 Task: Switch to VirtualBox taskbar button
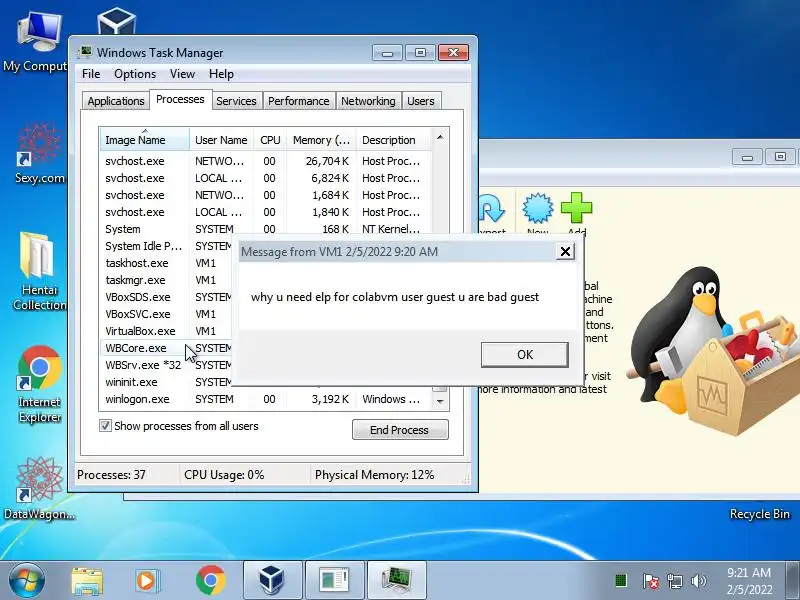tap(272, 581)
